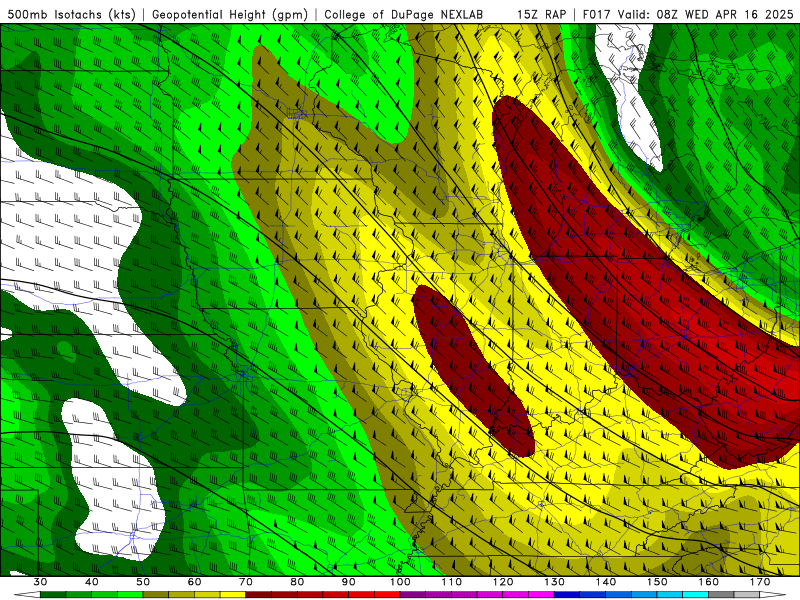
Task: Click the olive swatch beginning at 50
Action: [156, 595]
